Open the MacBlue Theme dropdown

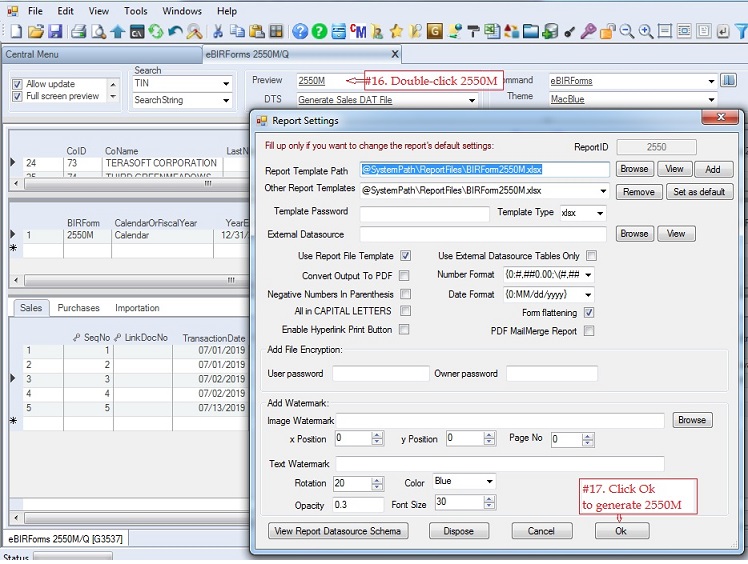(x=711, y=100)
